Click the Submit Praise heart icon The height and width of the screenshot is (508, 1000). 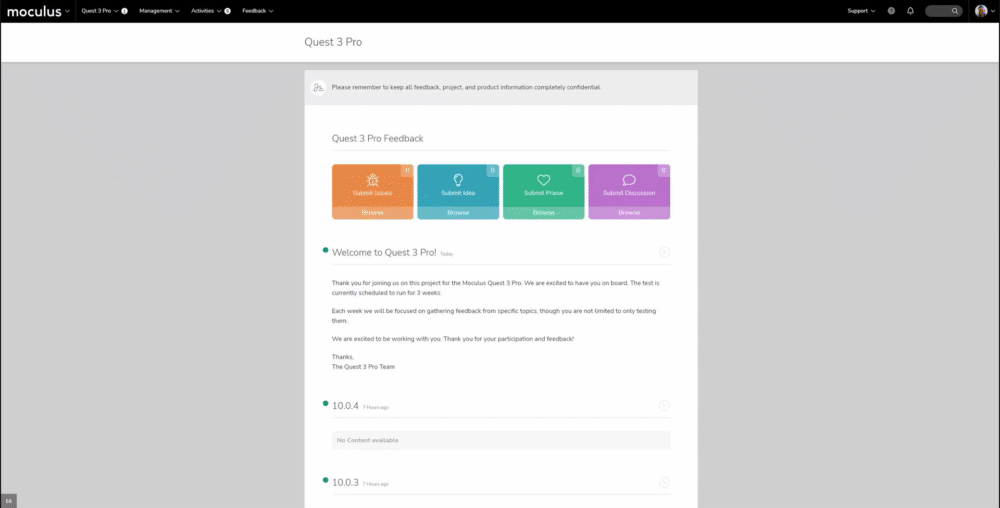543,180
